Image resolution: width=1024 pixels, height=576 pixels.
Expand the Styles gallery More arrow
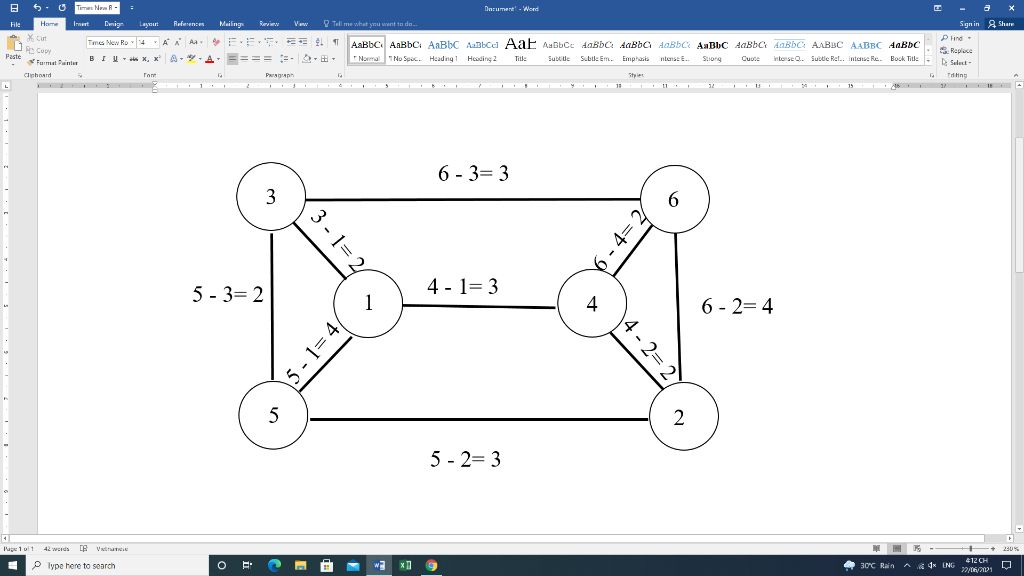(929, 61)
